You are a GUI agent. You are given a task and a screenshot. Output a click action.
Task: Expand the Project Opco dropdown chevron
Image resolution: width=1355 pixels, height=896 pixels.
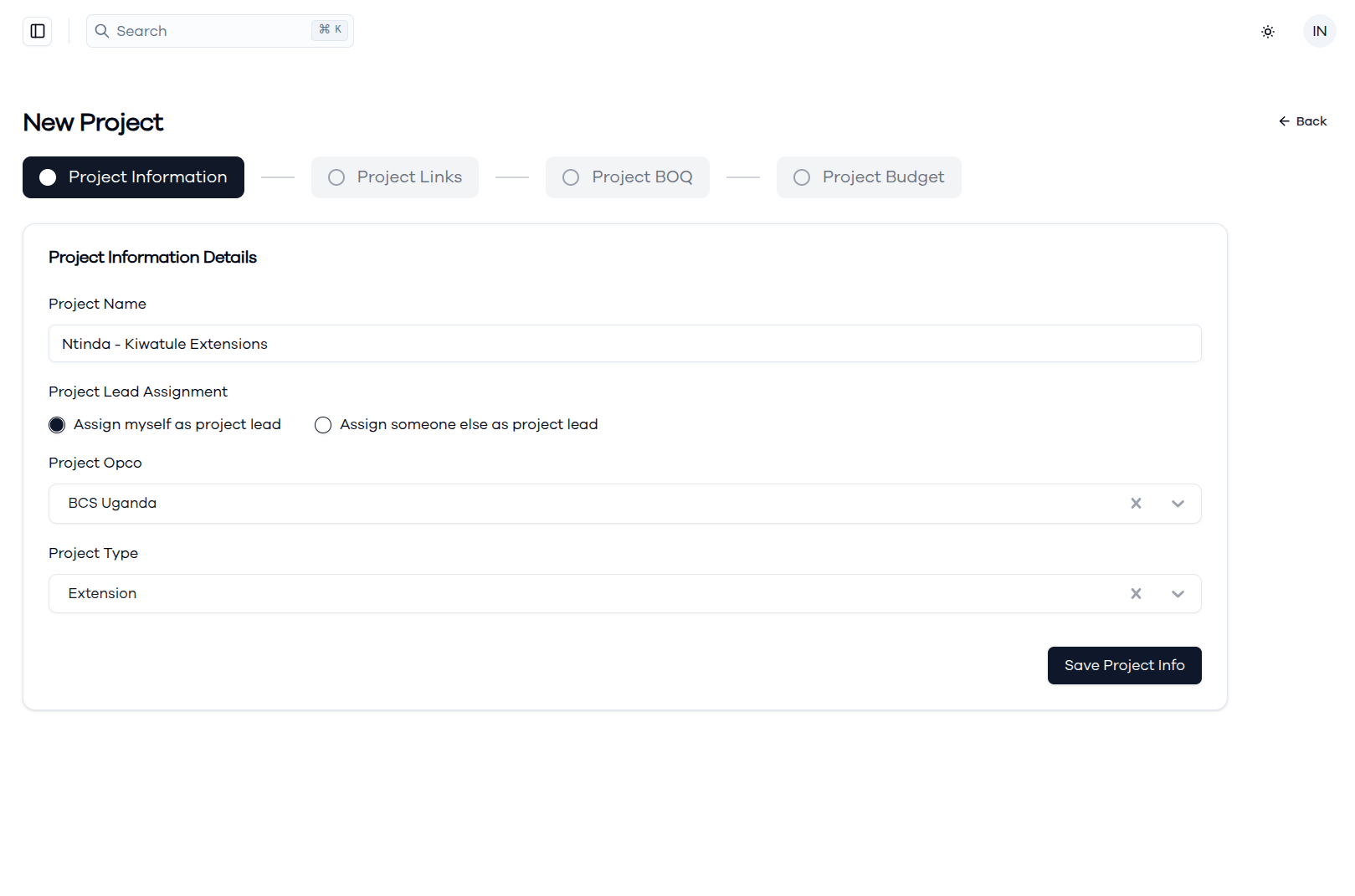(x=1178, y=504)
